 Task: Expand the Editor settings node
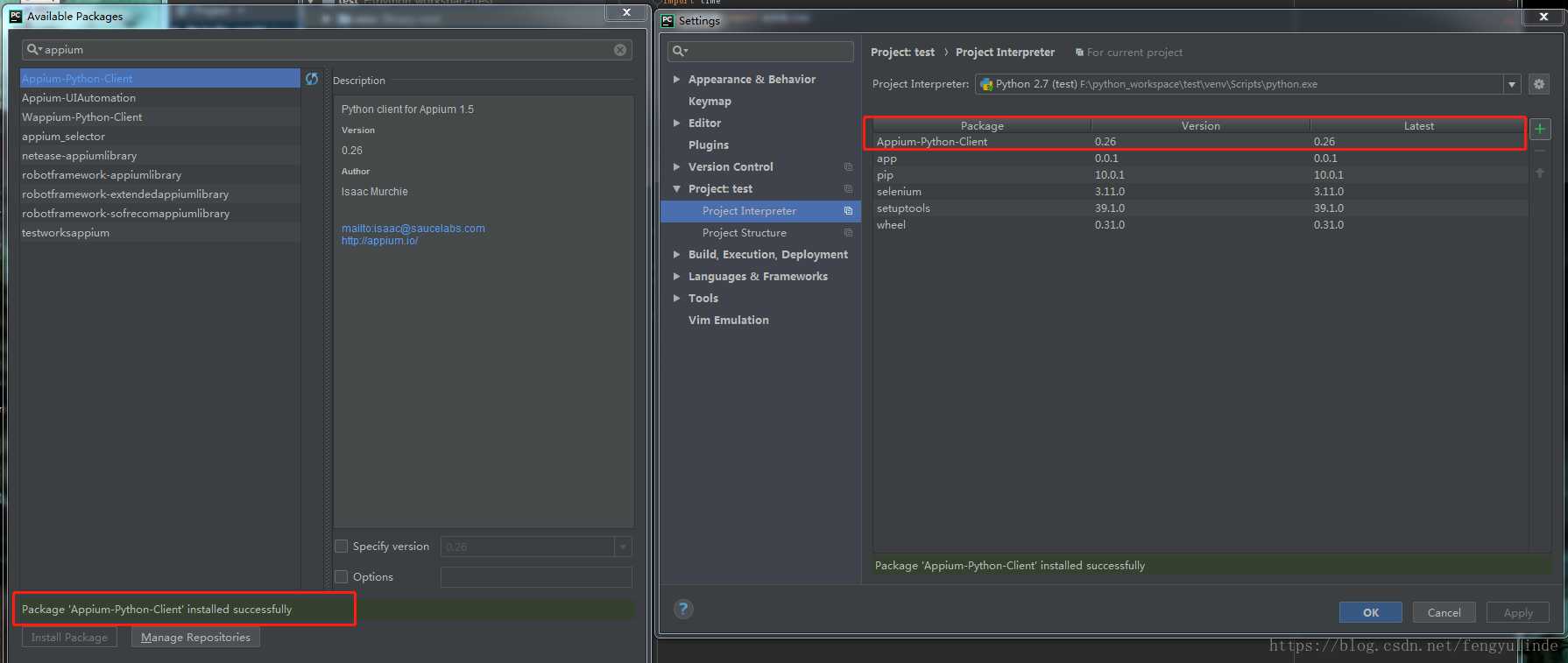676,123
